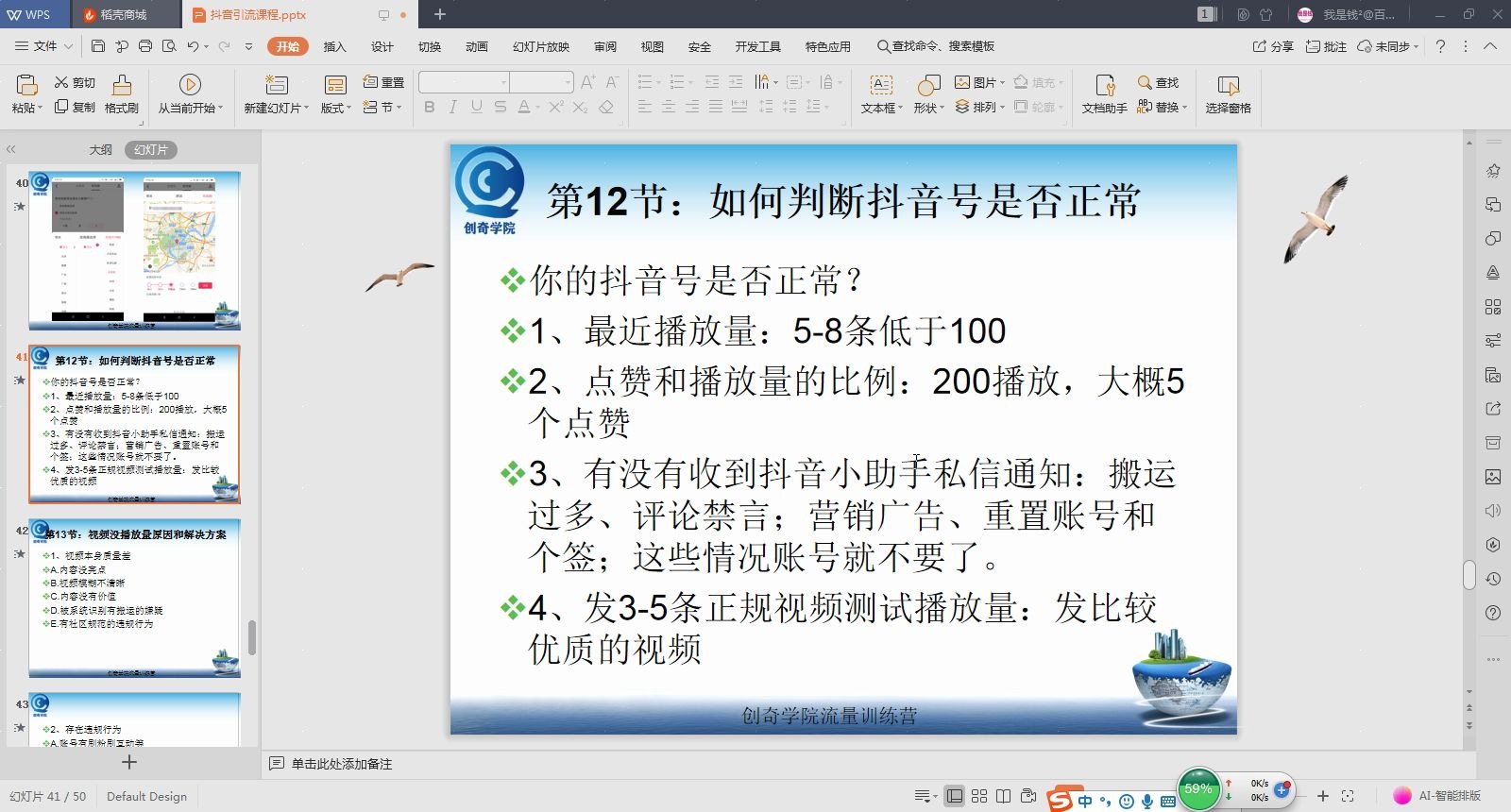Open the Arrange (排列) tool
The image size is (1511, 812).
point(979,107)
